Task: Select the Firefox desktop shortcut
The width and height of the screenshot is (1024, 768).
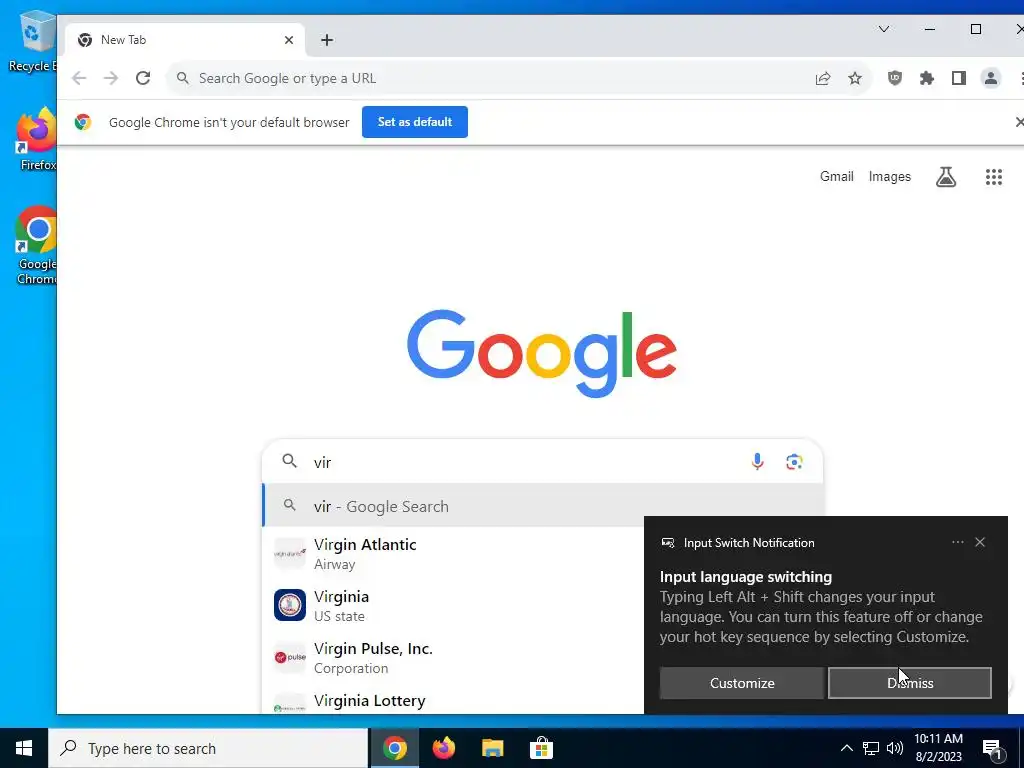Action: 36,140
